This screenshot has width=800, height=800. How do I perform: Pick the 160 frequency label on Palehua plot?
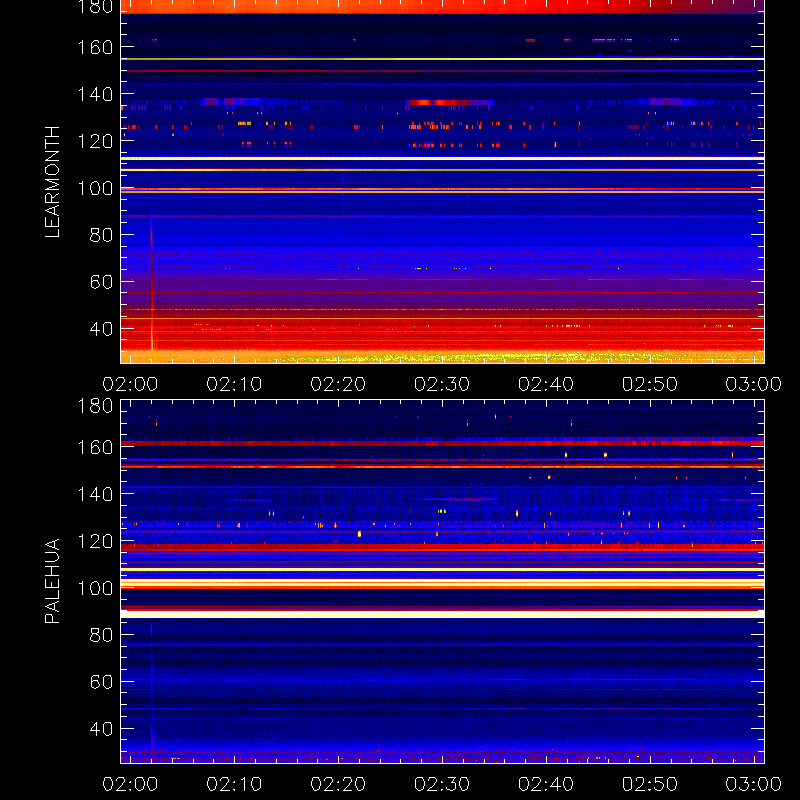coord(95,447)
